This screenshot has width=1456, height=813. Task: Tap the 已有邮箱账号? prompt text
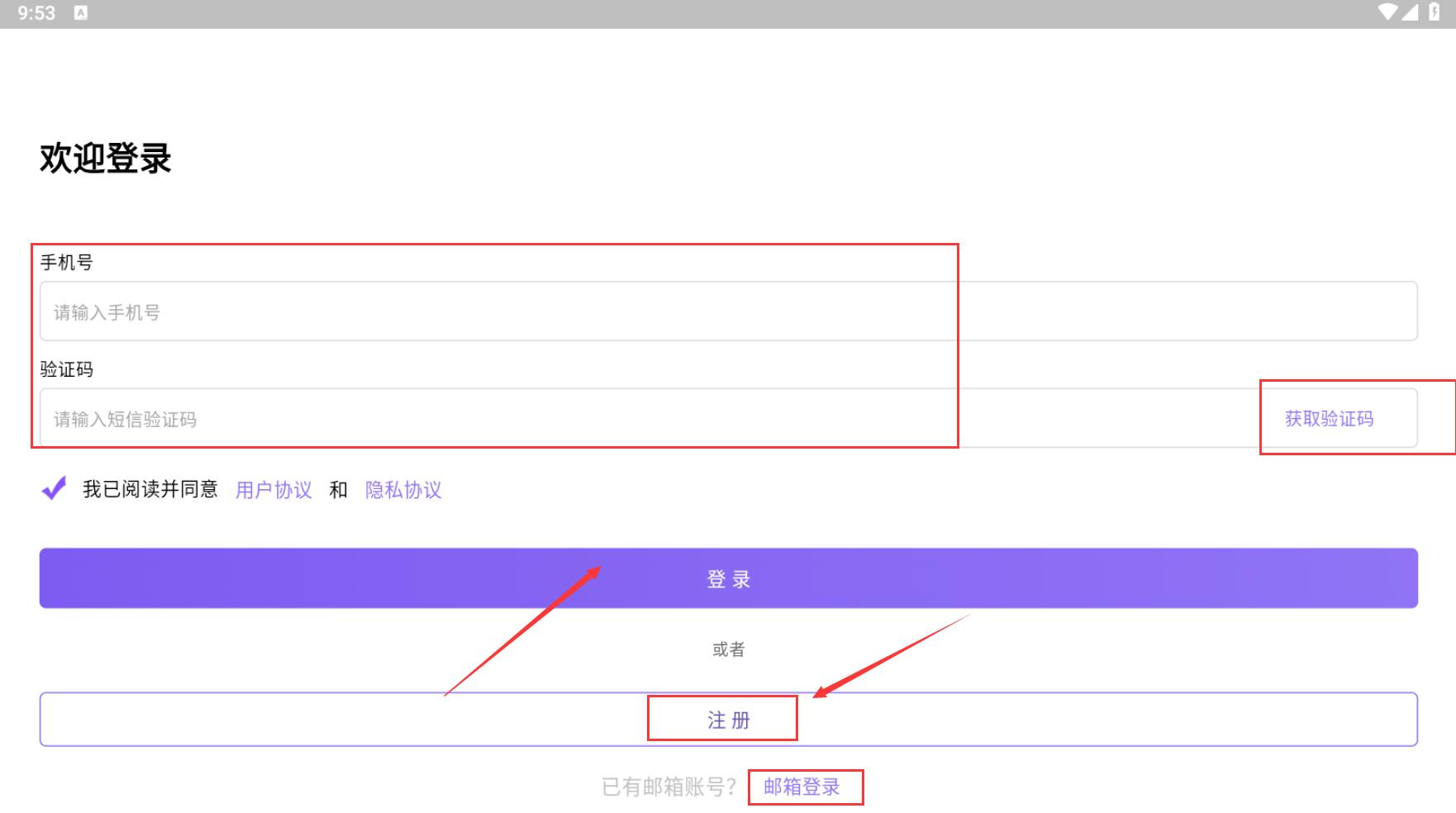pyautogui.click(x=669, y=787)
